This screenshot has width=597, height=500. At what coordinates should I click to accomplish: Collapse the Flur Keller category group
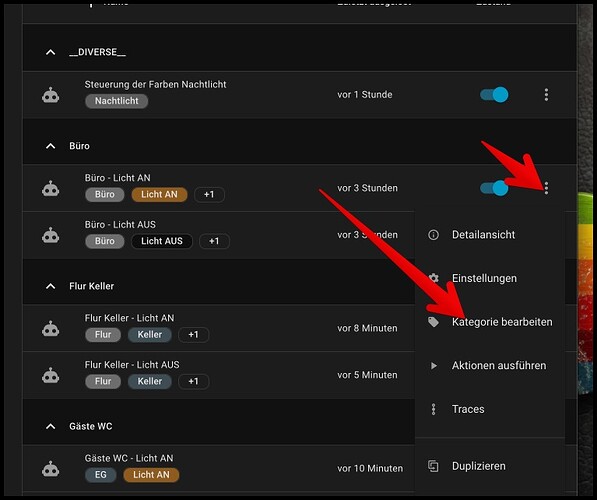click(50, 286)
